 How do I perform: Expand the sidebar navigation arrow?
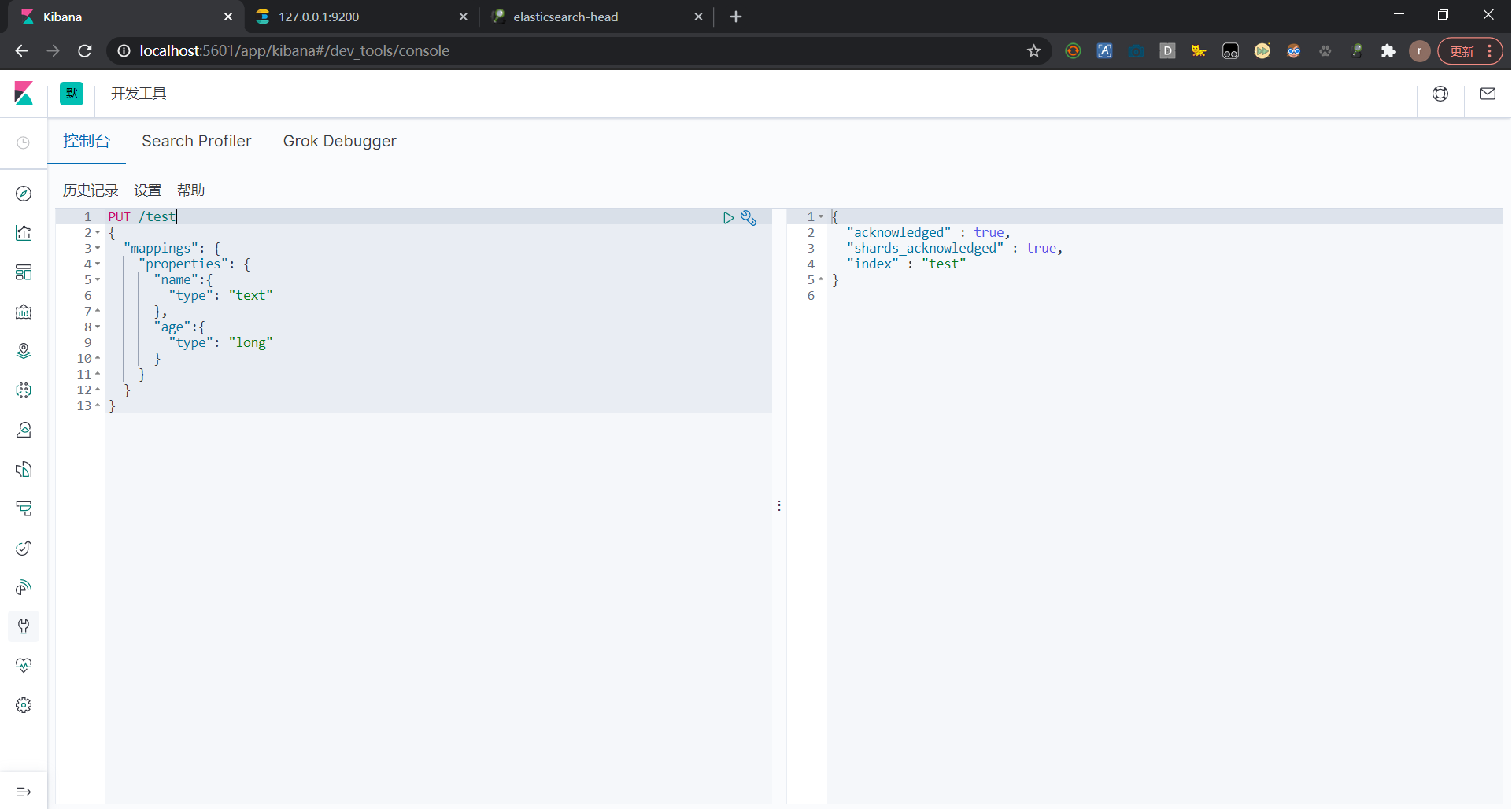point(24,792)
